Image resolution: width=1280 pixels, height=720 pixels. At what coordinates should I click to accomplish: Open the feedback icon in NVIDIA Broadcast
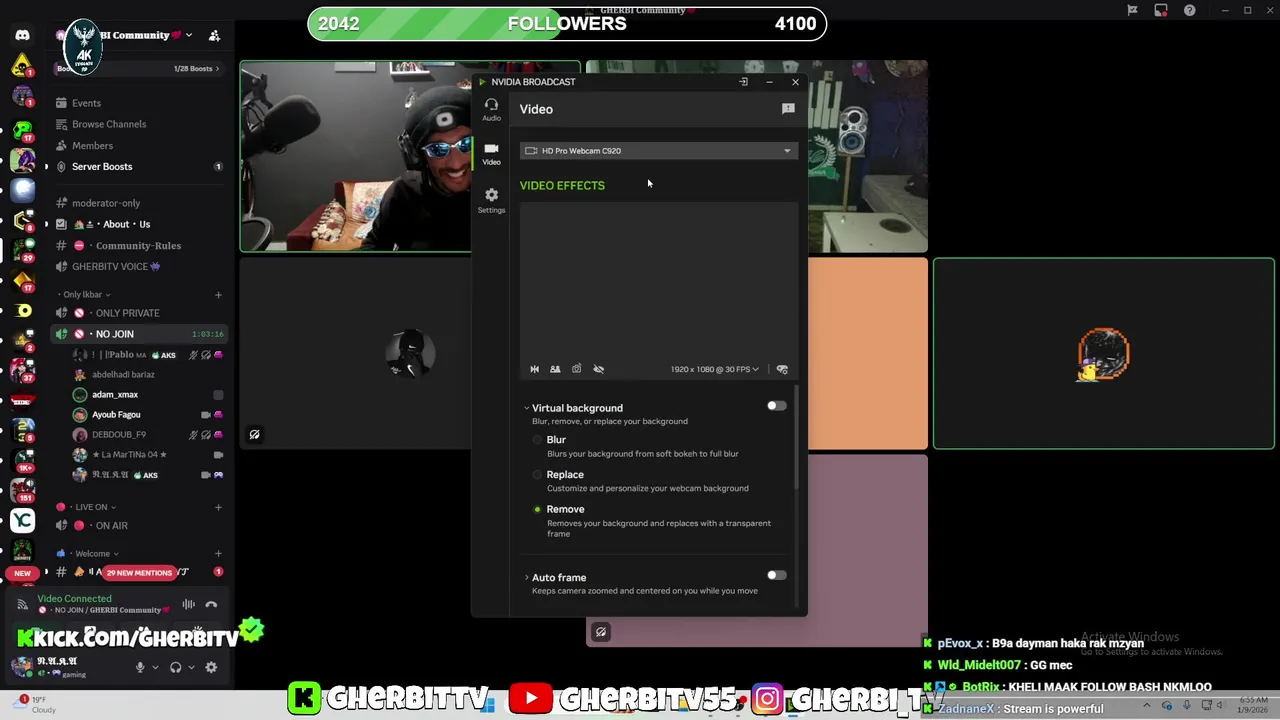[x=788, y=108]
